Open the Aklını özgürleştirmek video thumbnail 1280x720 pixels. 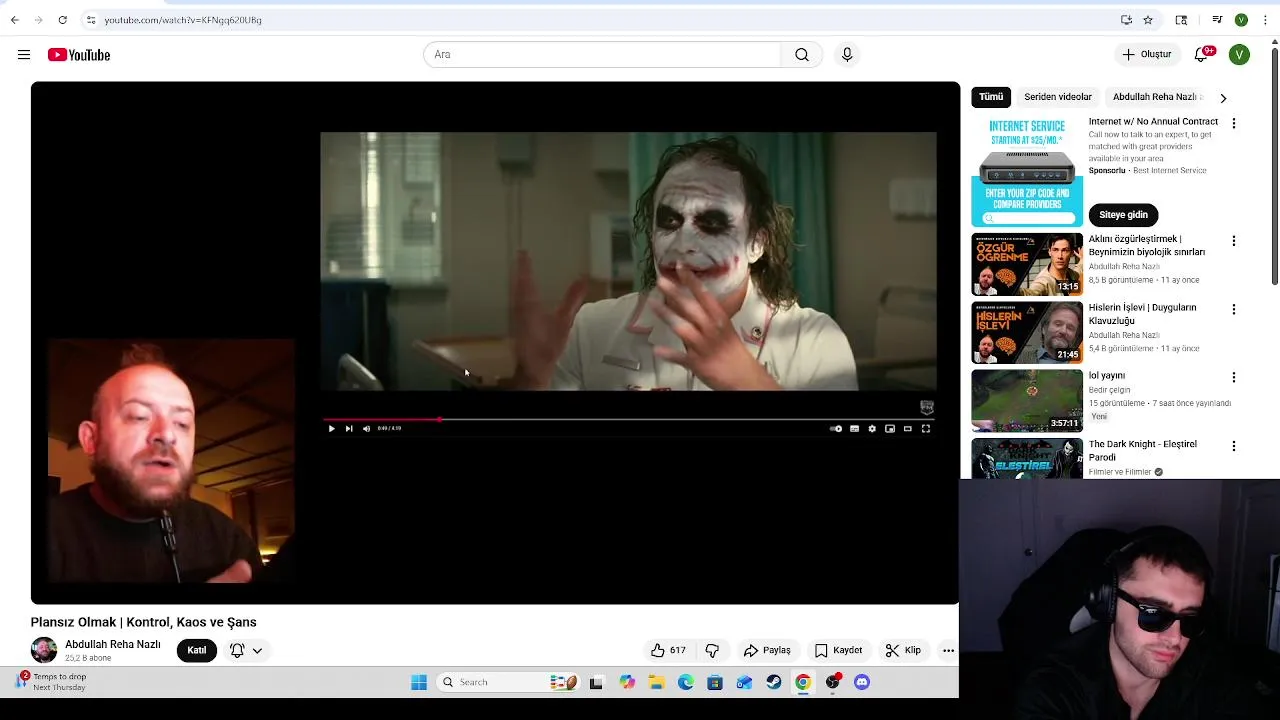[x=1027, y=265]
